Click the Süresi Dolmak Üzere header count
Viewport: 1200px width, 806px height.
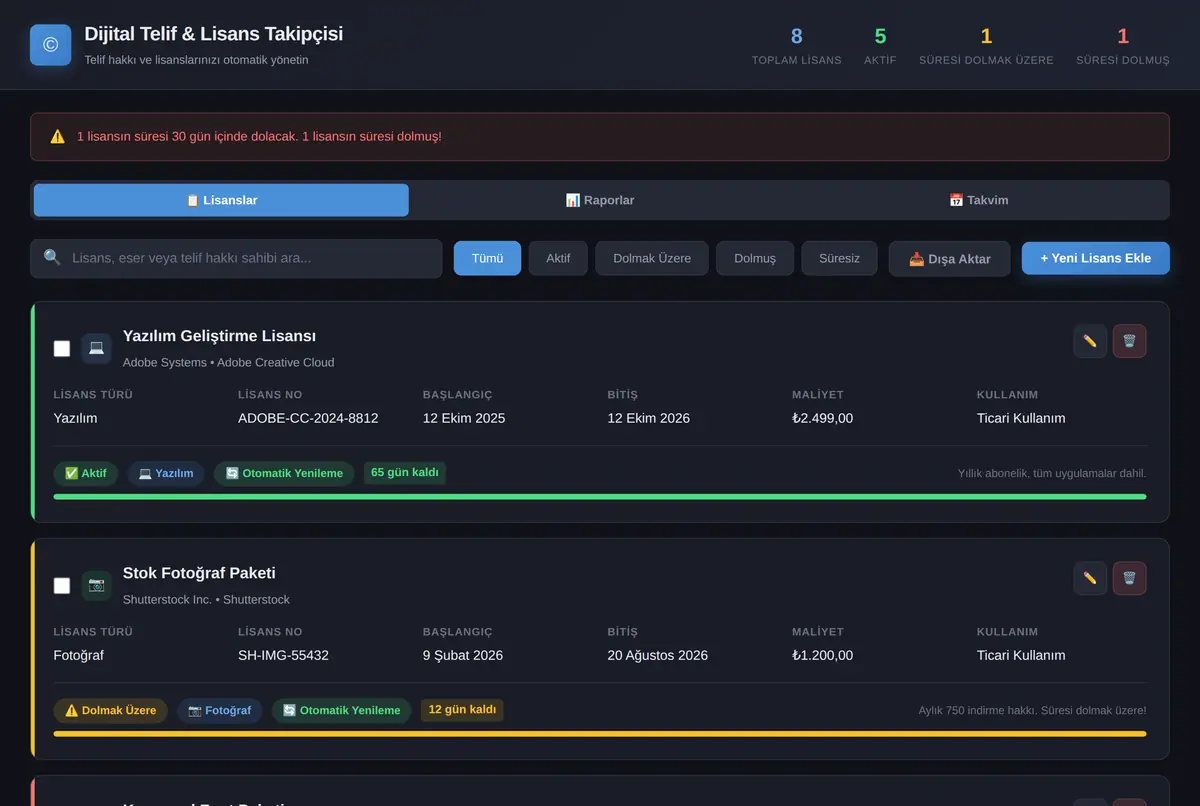pos(986,37)
